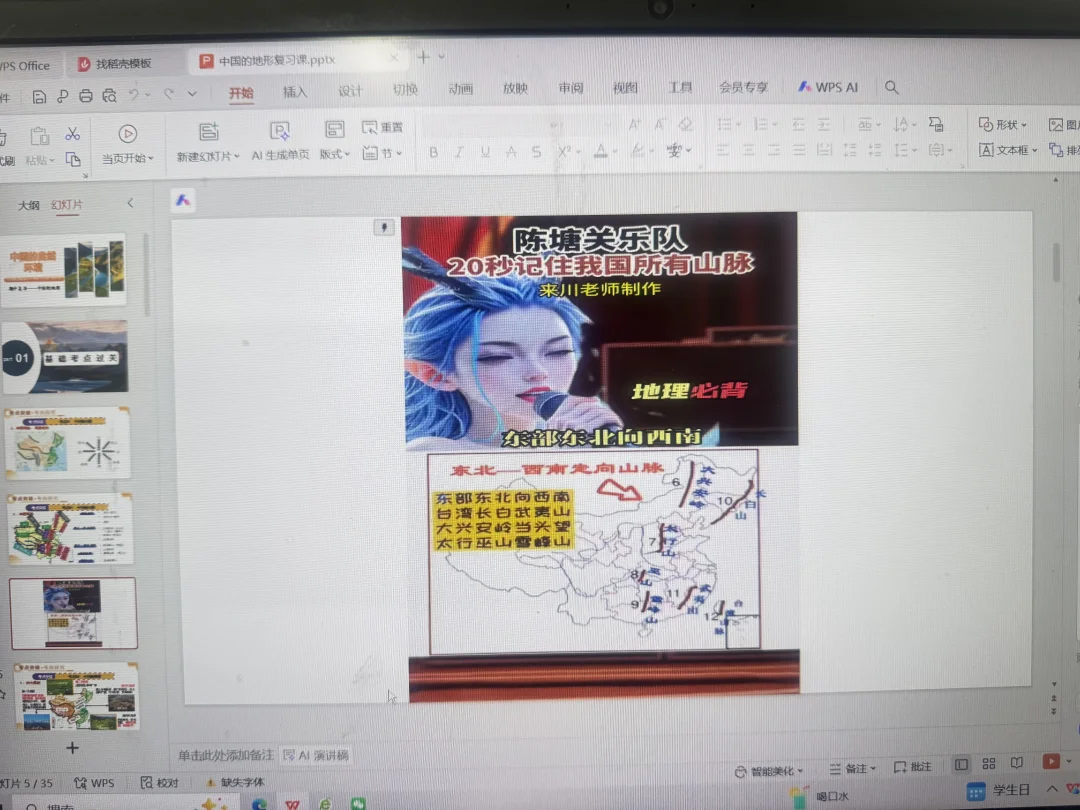Screen dimensions: 1080x810
Task: Open the bullet list dropdown
Action: 738,125
